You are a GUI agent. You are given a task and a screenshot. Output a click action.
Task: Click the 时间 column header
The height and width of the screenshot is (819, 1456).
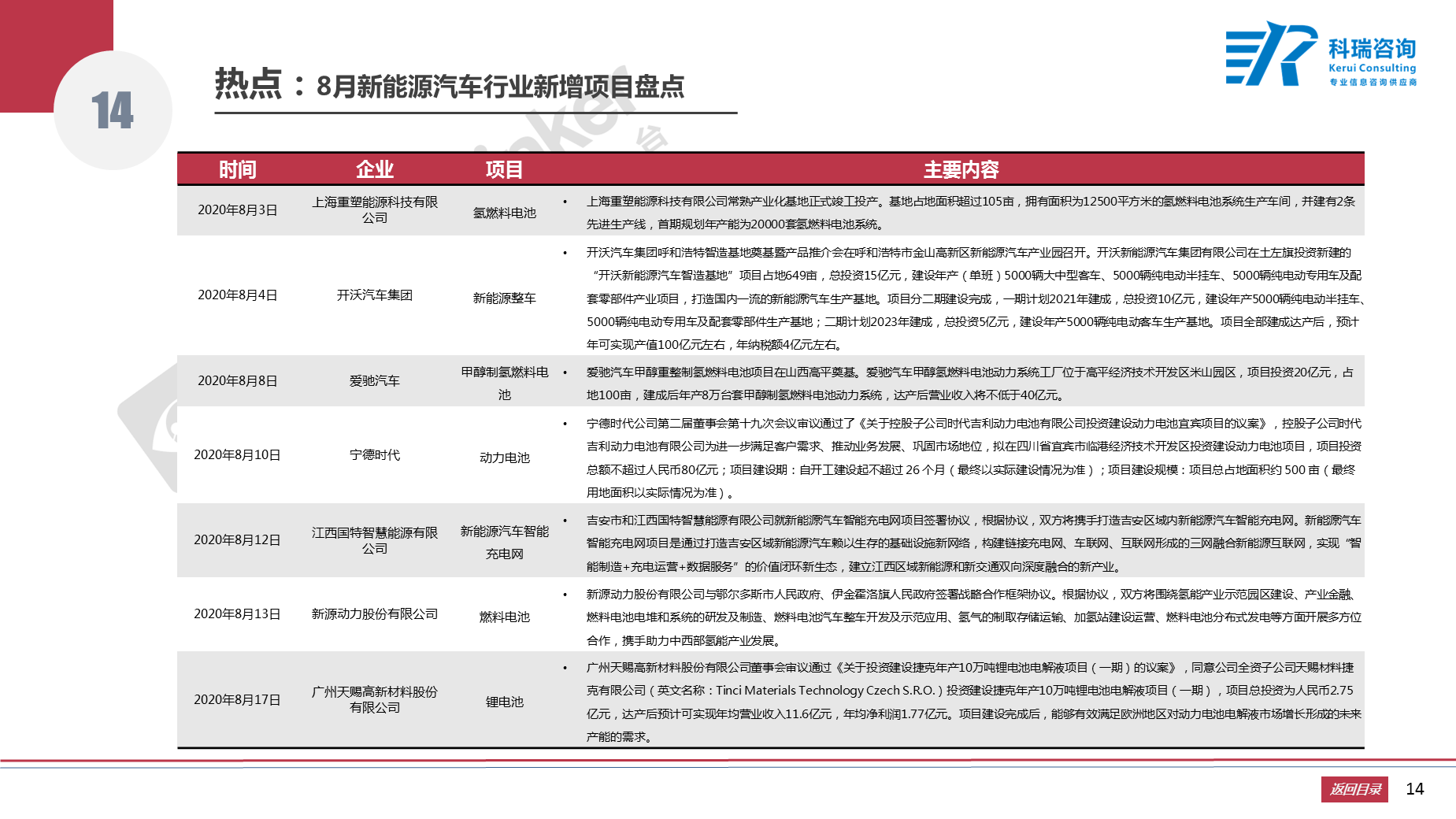click(x=238, y=169)
